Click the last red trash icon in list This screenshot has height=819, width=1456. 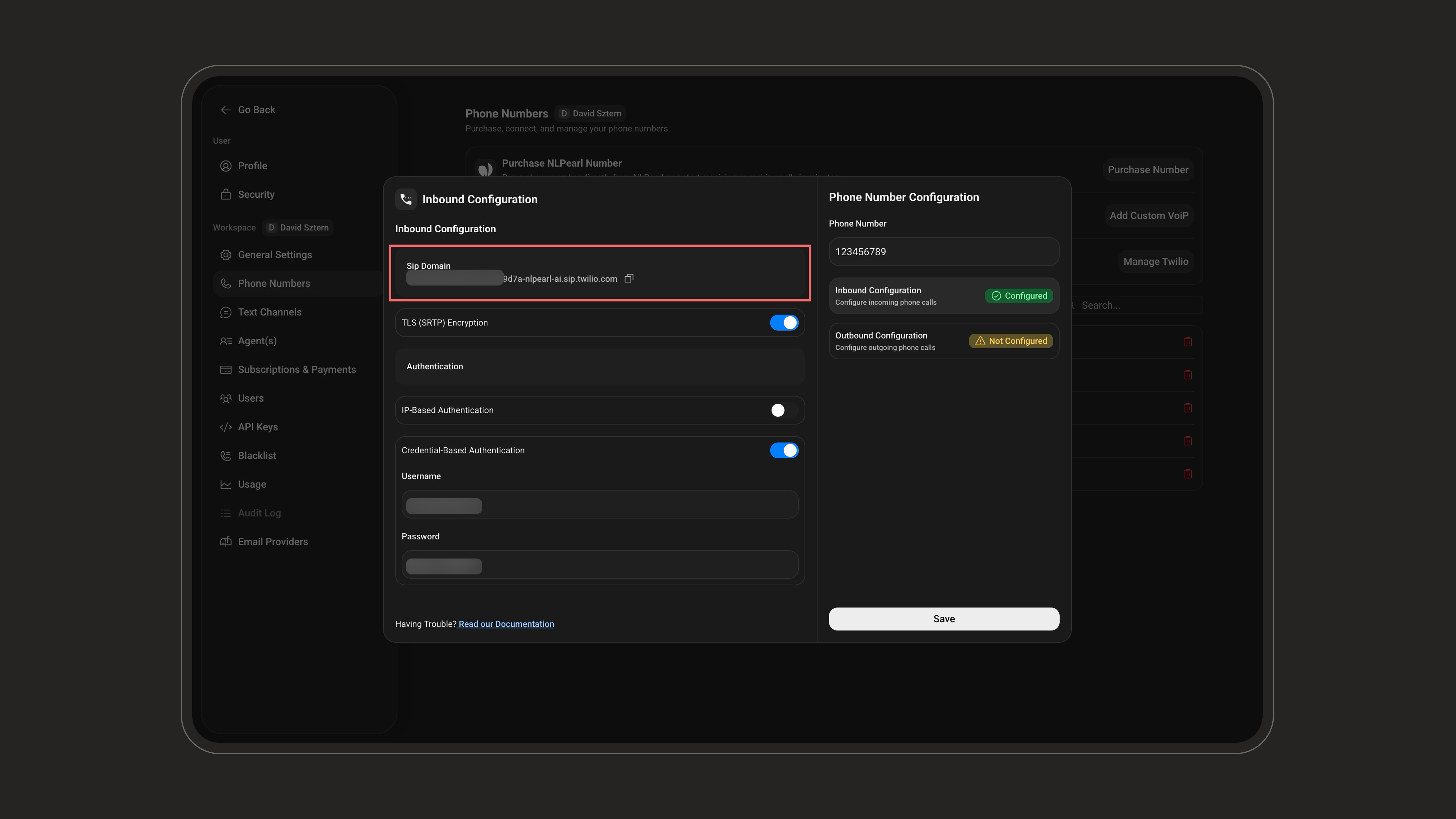(1188, 474)
